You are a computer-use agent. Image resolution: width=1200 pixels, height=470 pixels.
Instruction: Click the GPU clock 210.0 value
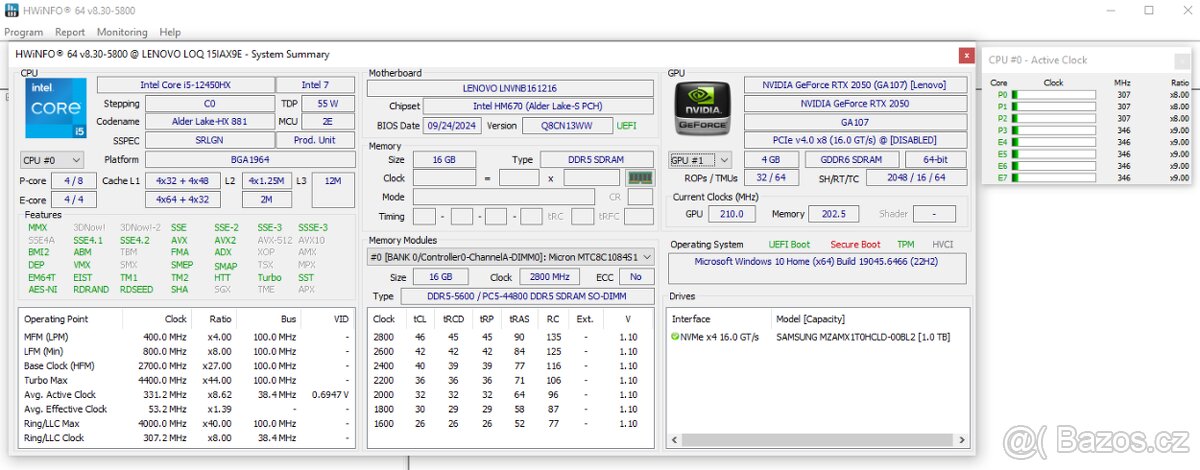pyautogui.click(x=732, y=214)
